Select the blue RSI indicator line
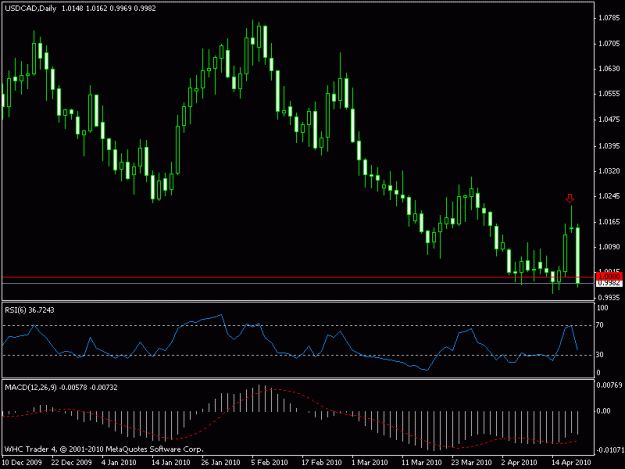 290,342
